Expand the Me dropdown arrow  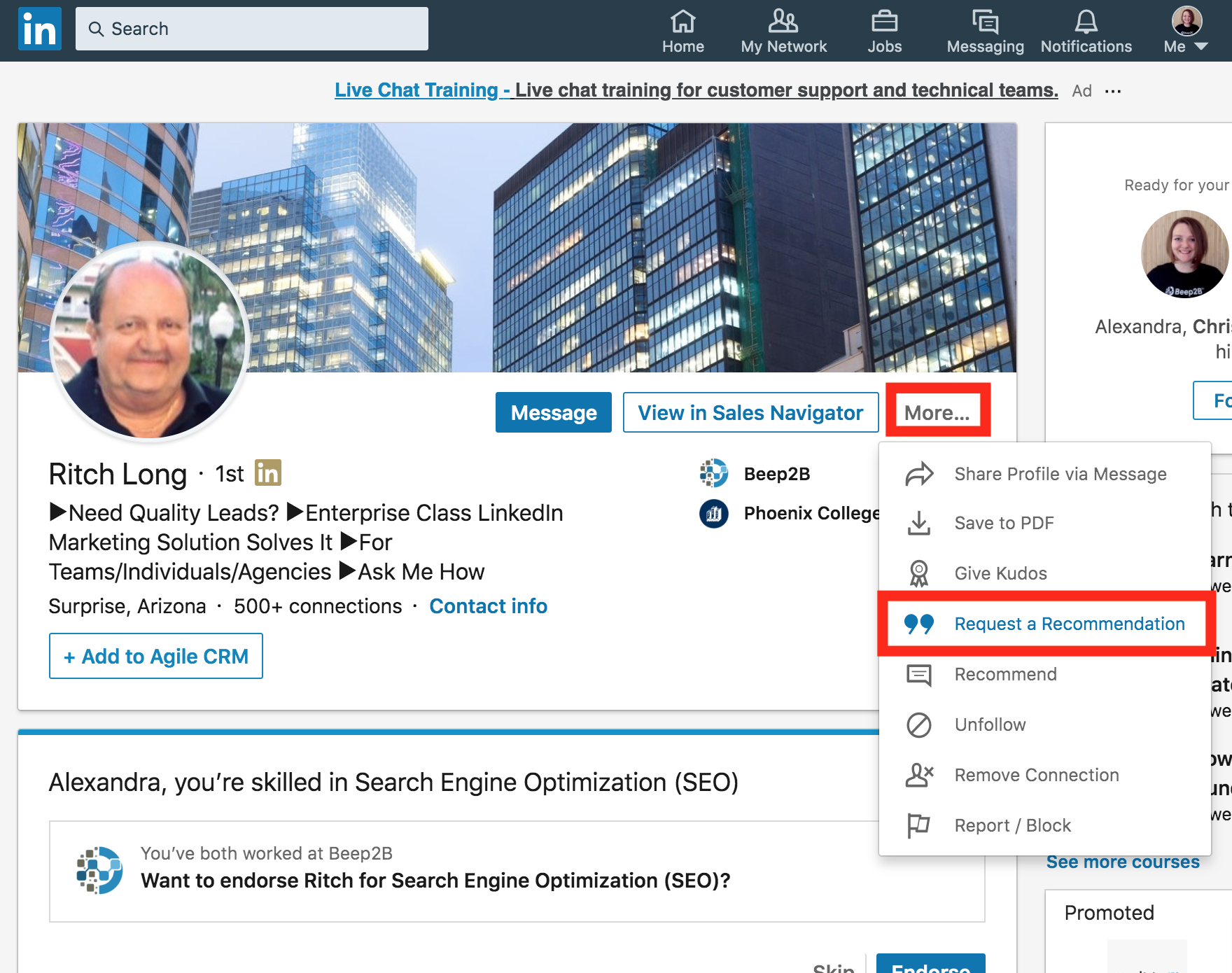point(1201,46)
